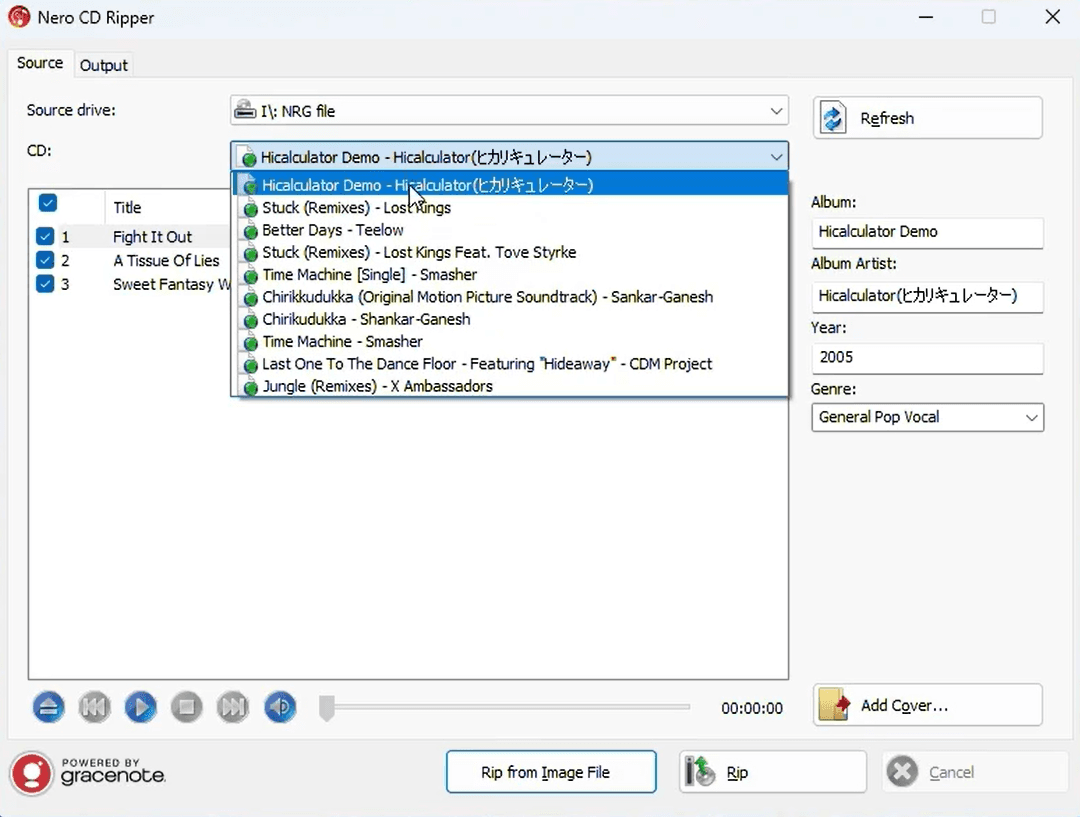Uncheck track 3 Sweet Fantasy checkbox

(x=45, y=284)
